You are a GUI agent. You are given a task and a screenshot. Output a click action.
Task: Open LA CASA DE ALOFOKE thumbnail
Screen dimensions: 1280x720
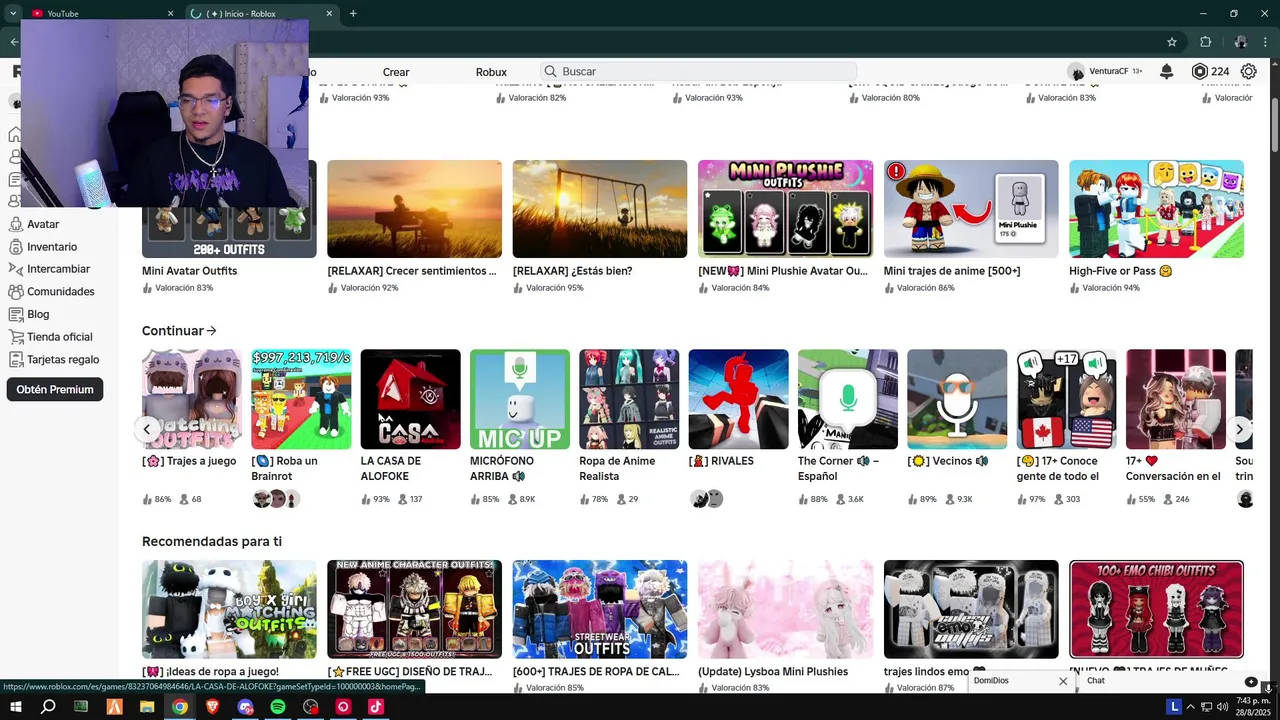coord(410,399)
